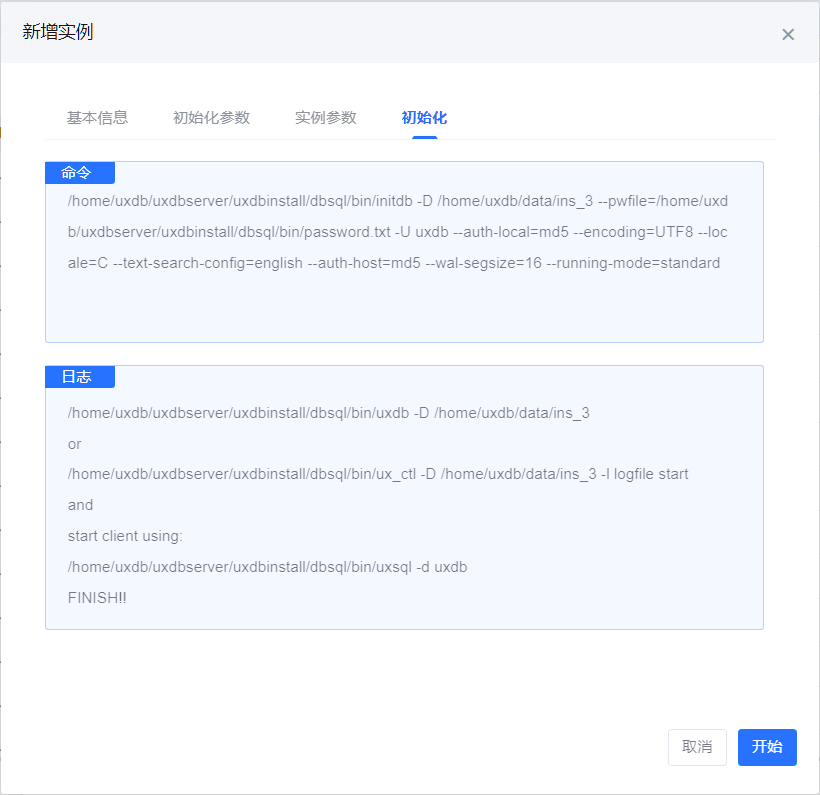The width and height of the screenshot is (820, 795).
Task: Click the 'start client using:' log line
Action: pyautogui.click(x=125, y=536)
